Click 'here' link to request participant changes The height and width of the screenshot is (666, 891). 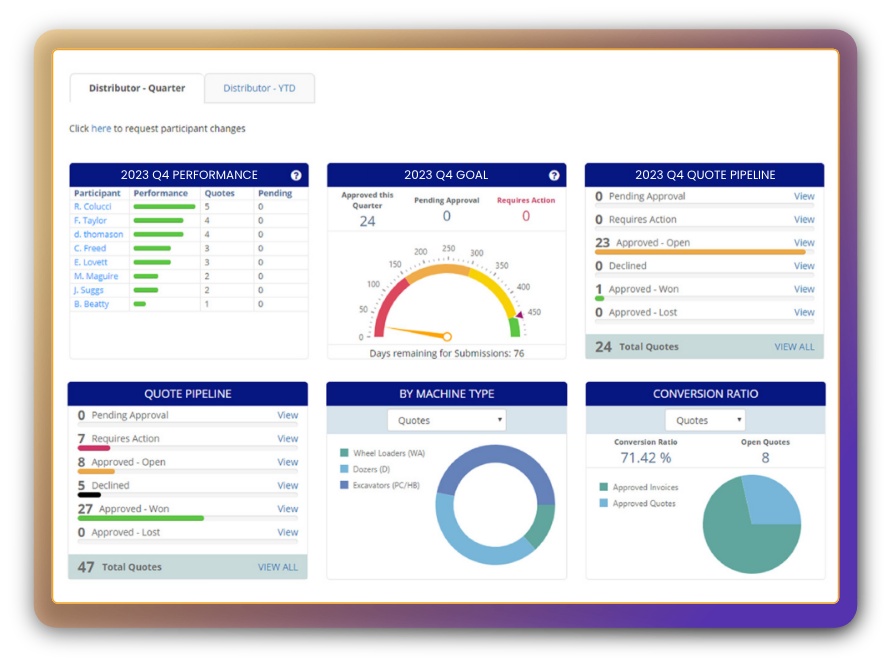[101, 129]
